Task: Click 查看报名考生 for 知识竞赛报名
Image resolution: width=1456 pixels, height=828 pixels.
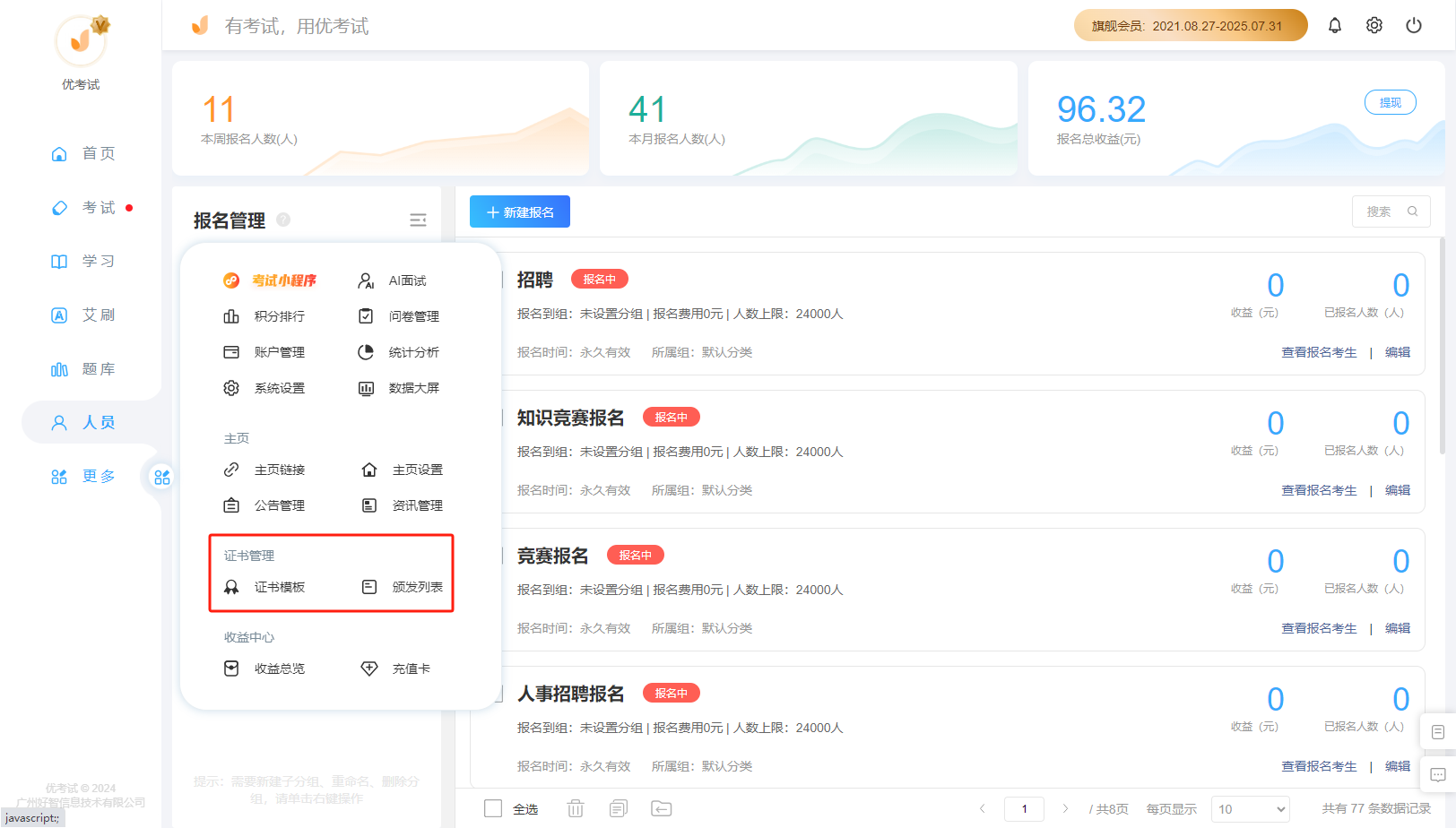Action: [x=1319, y=490]
